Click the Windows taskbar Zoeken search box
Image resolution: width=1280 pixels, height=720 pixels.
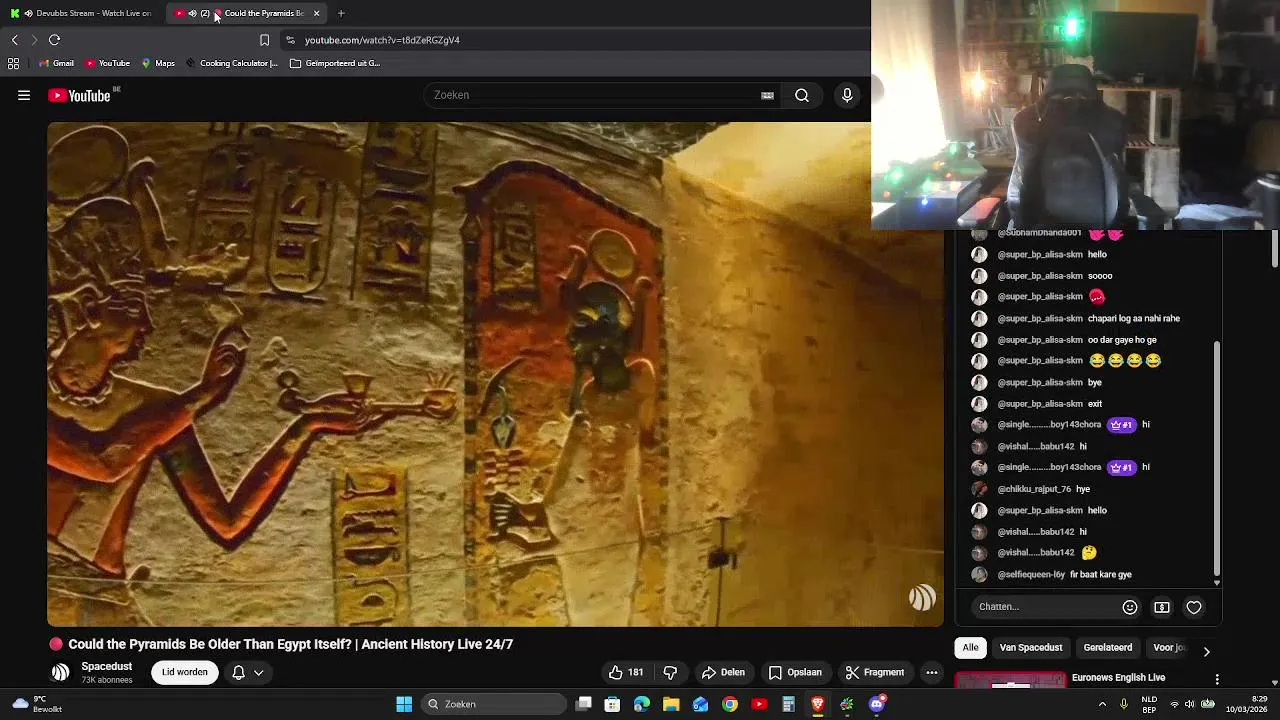pyautogui.click(x=493, y=704)
